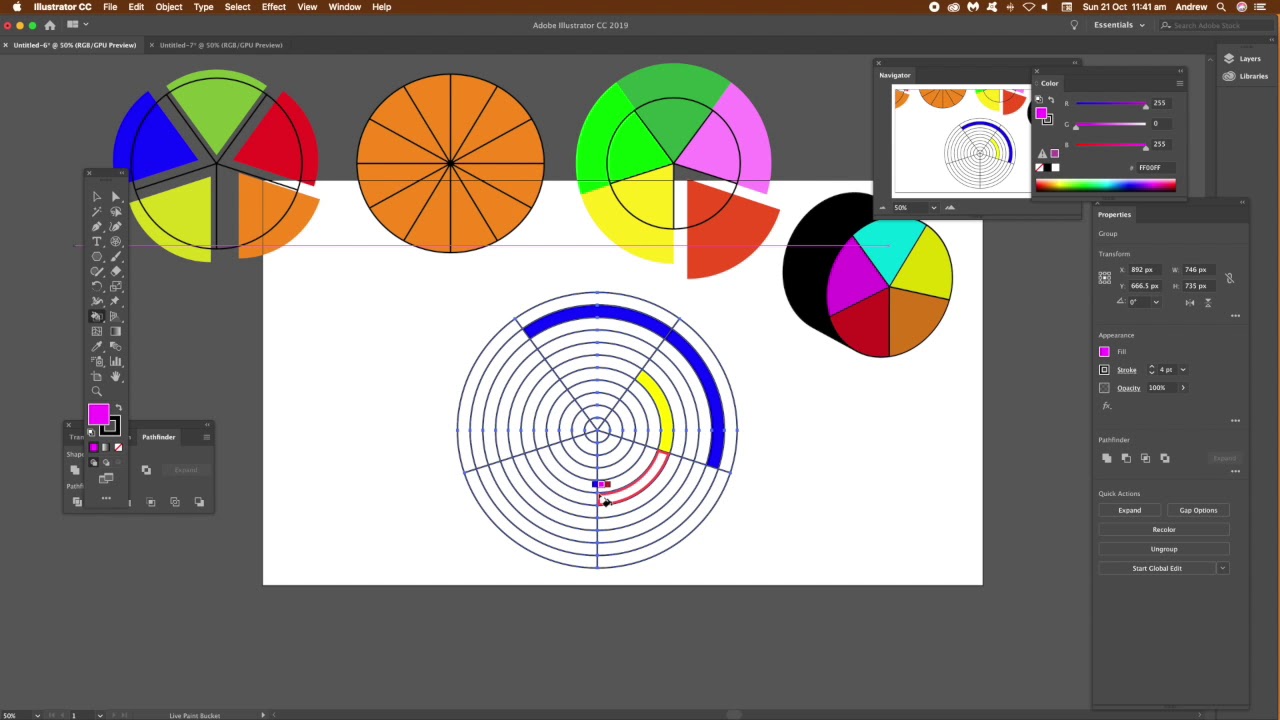Swap fill and stroke in toolbar
Viewport: 1280px width, 720px height.
tap(118, 408)
